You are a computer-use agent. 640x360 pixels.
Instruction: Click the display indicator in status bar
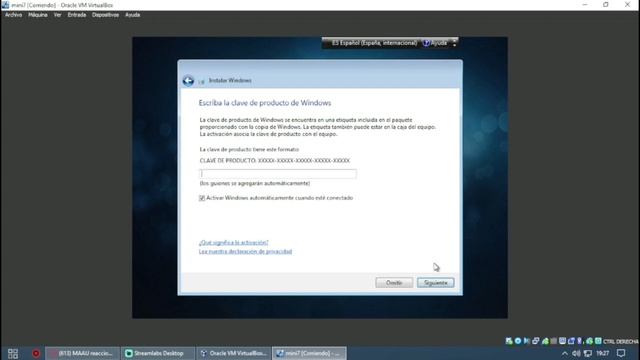[562, 341]
